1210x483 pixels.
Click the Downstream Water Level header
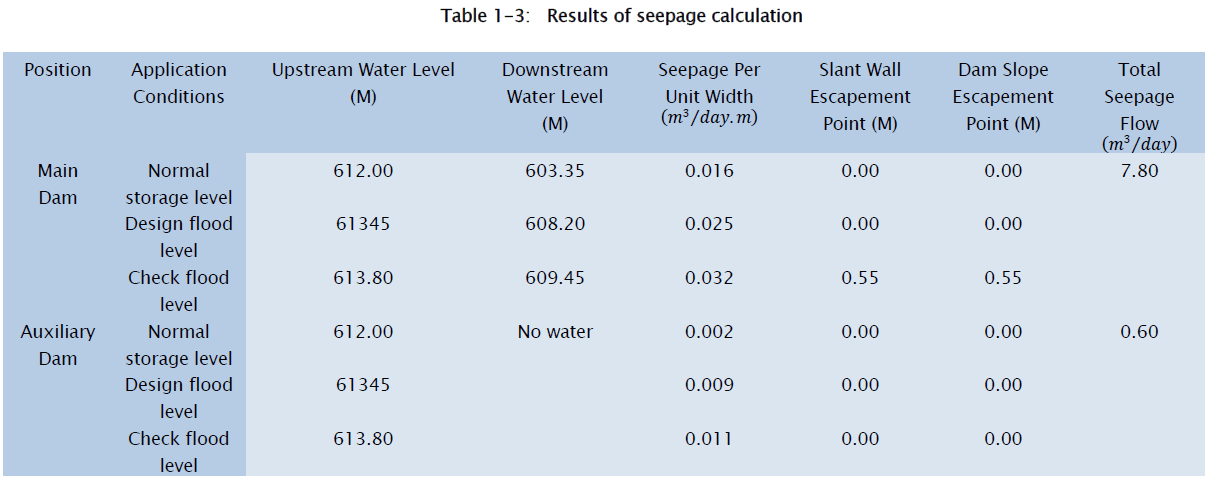(555, 97)
